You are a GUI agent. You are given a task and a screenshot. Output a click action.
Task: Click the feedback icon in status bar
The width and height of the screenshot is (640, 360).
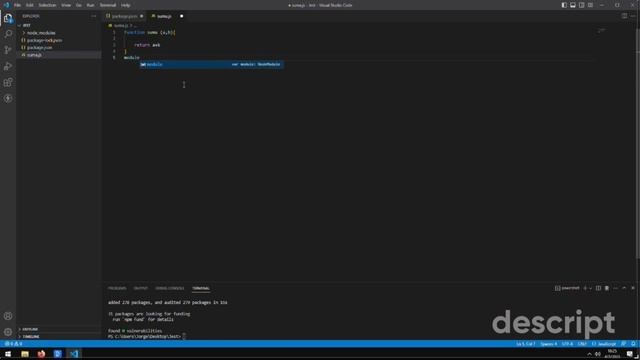click(x=623, y=344)
